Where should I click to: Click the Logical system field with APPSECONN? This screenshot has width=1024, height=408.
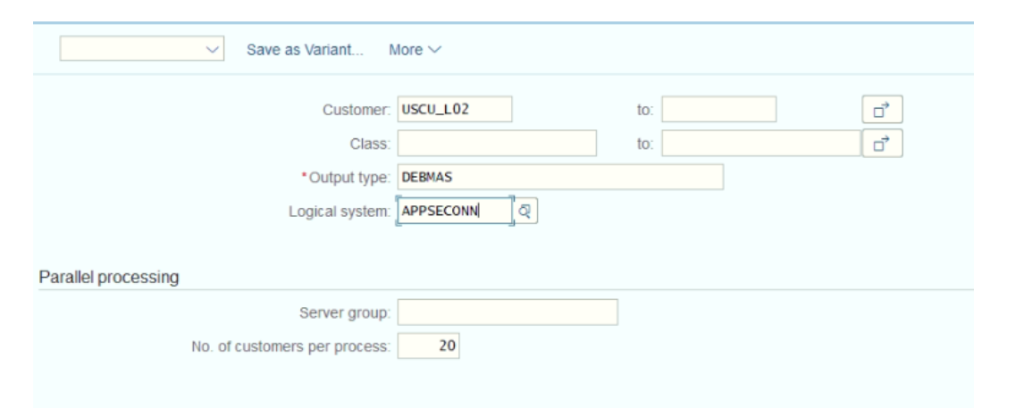click(x=455, y=211)
